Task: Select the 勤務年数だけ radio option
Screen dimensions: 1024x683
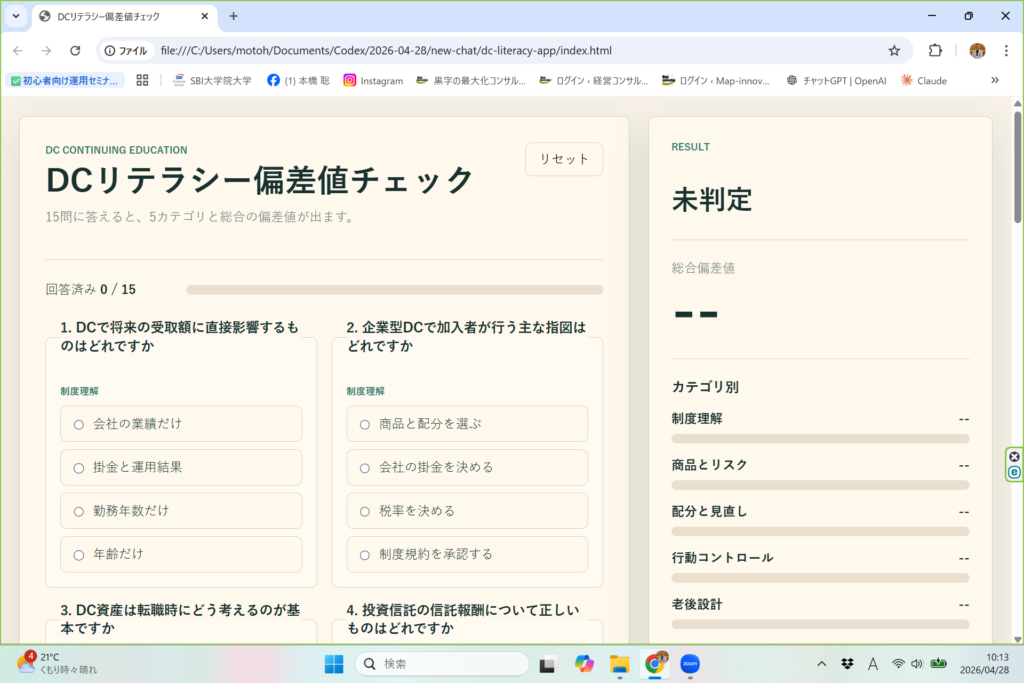Action: tap(181, 511)
